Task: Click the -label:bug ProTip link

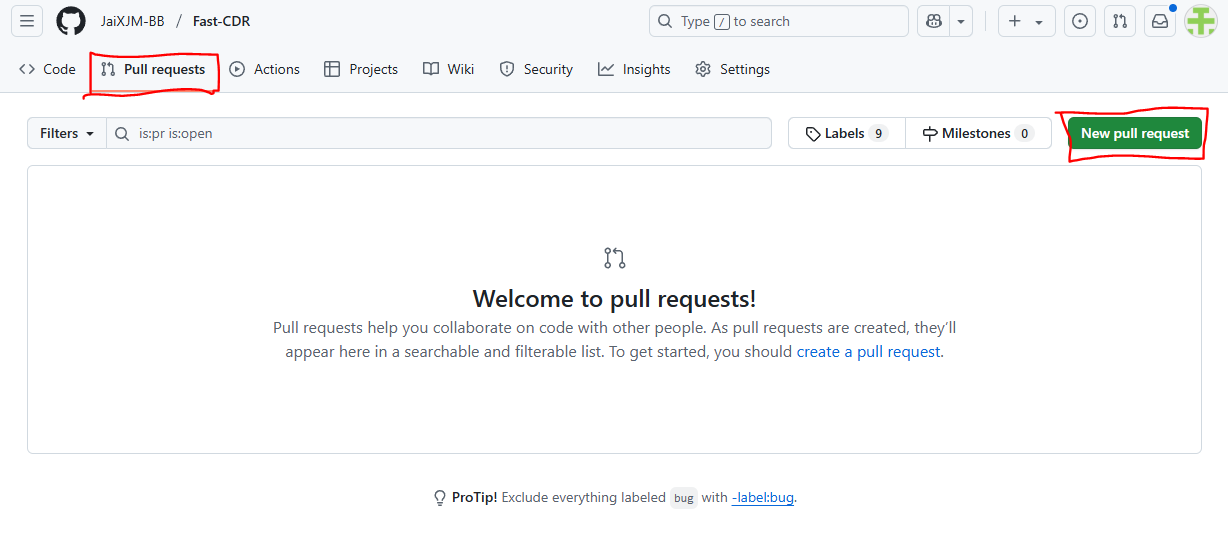Action: tap(763, 497)
